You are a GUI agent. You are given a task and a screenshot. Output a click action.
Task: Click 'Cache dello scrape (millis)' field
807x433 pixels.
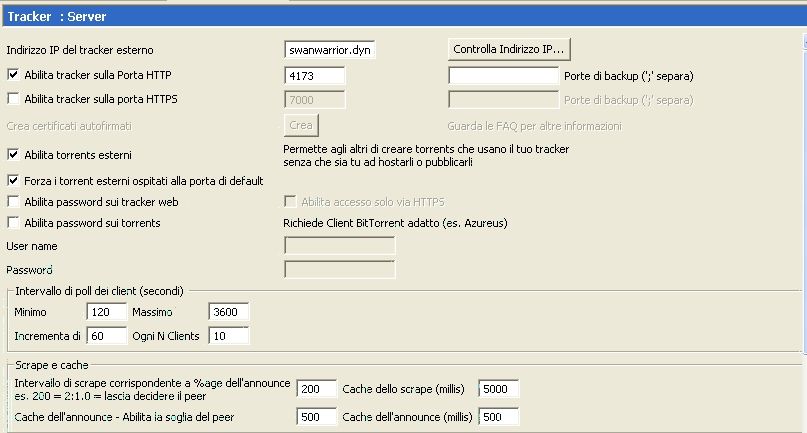coord(499,389)
